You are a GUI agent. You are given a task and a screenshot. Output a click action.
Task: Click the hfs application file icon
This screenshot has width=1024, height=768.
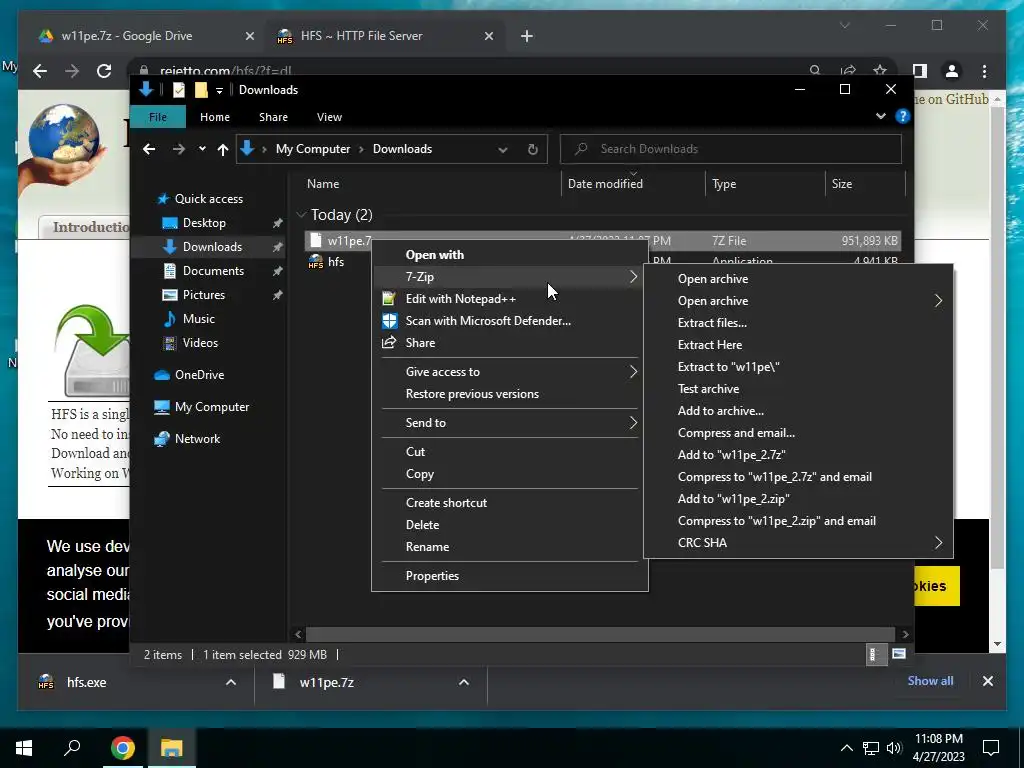tap(315, 262)
